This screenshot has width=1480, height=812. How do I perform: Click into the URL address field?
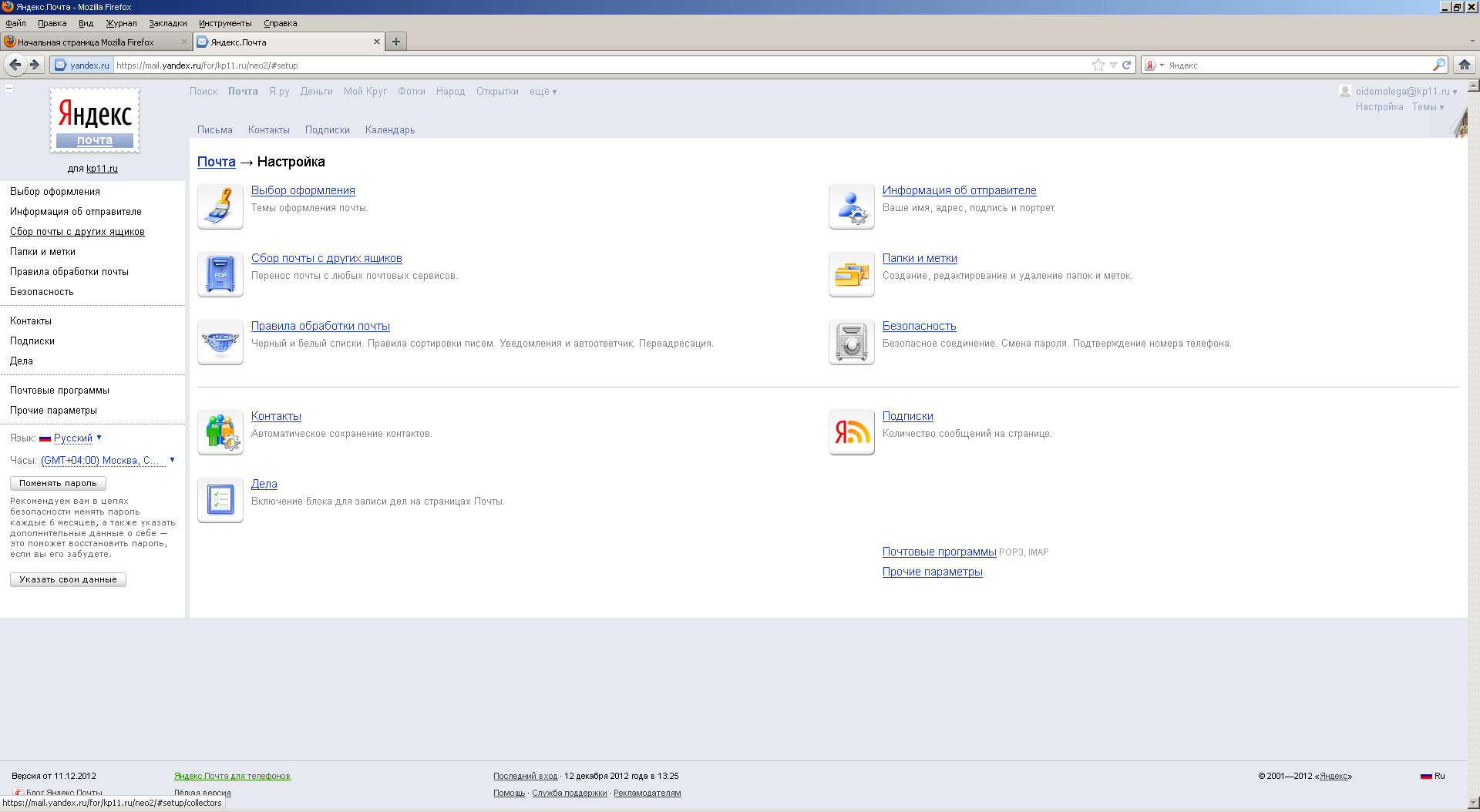[601, 65]
